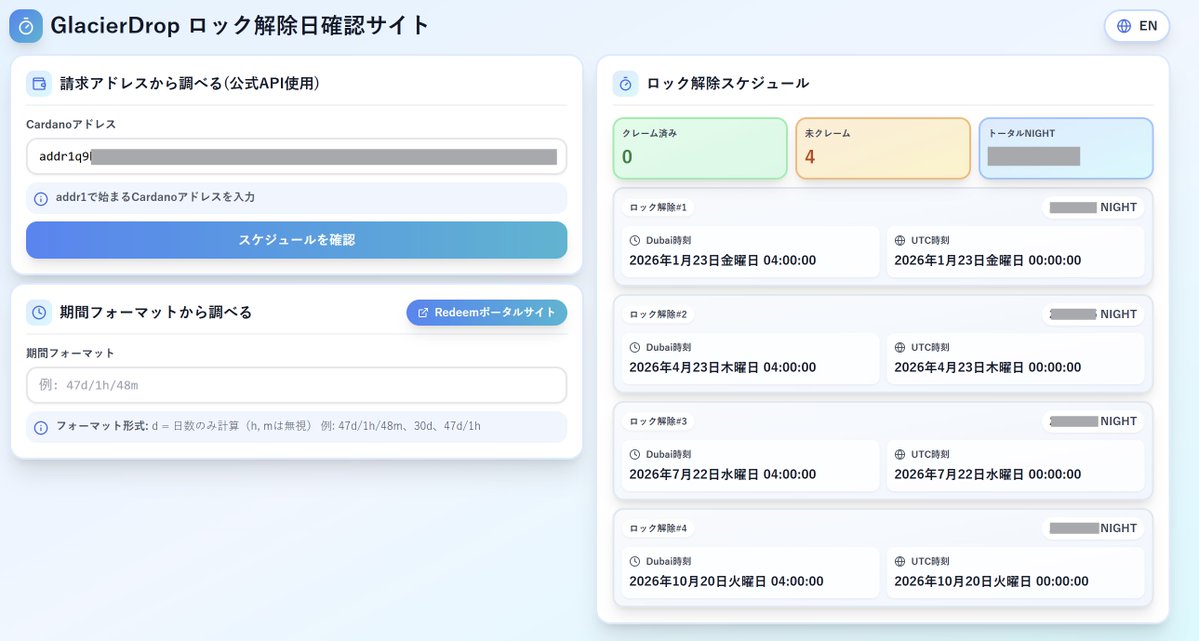The image size is (1199, 641).
Task: Open the Redeemポータルサイト link button
Action: [486, 312]
